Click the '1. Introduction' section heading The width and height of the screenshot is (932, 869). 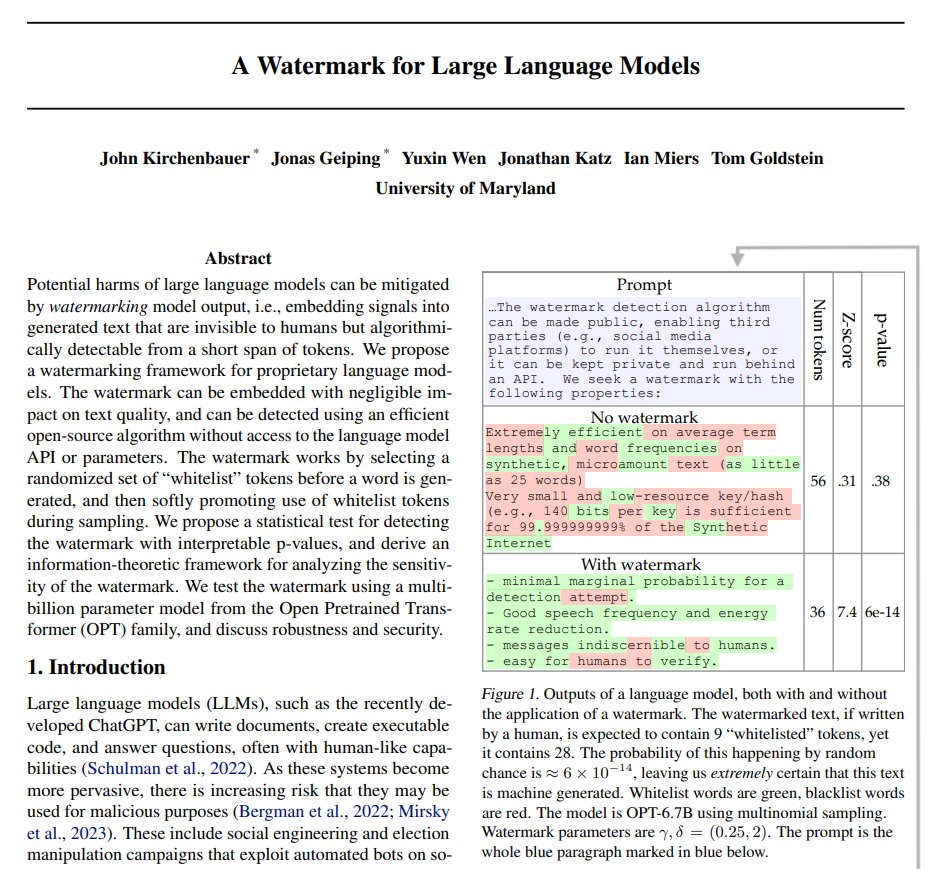[x=96, y=667]
